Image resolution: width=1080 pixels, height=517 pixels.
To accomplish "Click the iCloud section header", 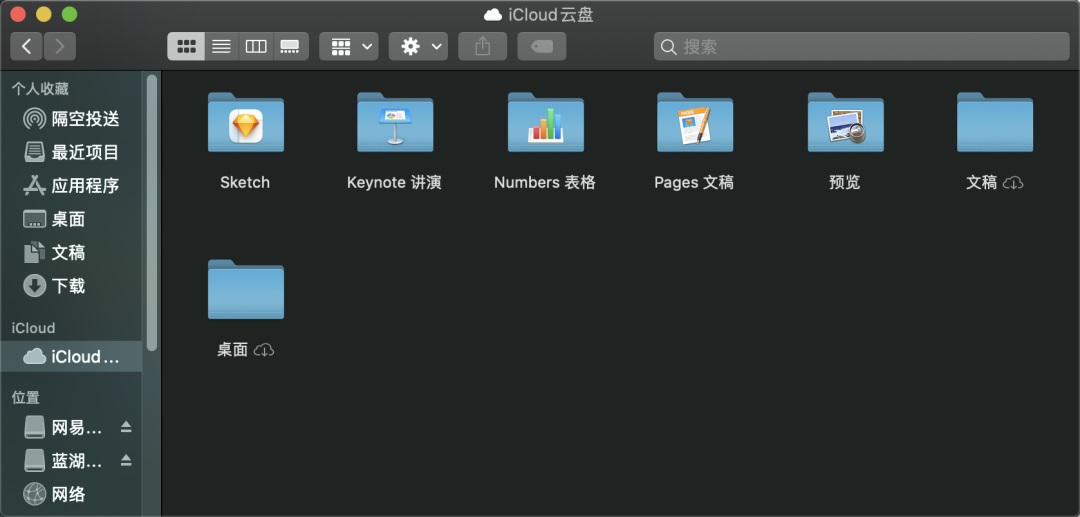I will (33, 328).
